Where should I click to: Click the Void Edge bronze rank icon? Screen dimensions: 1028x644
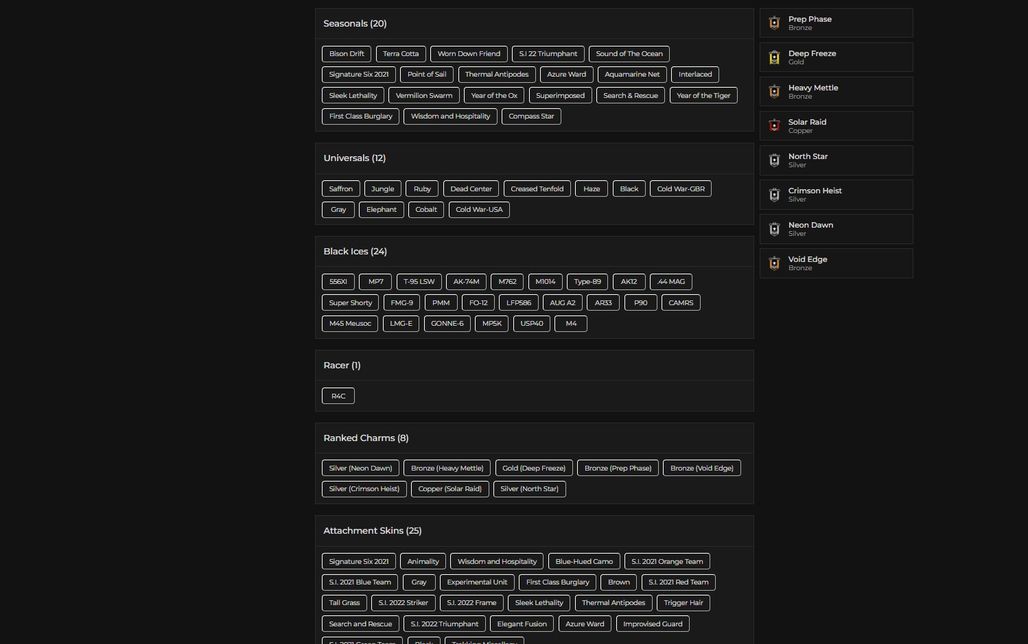(774, 263)
